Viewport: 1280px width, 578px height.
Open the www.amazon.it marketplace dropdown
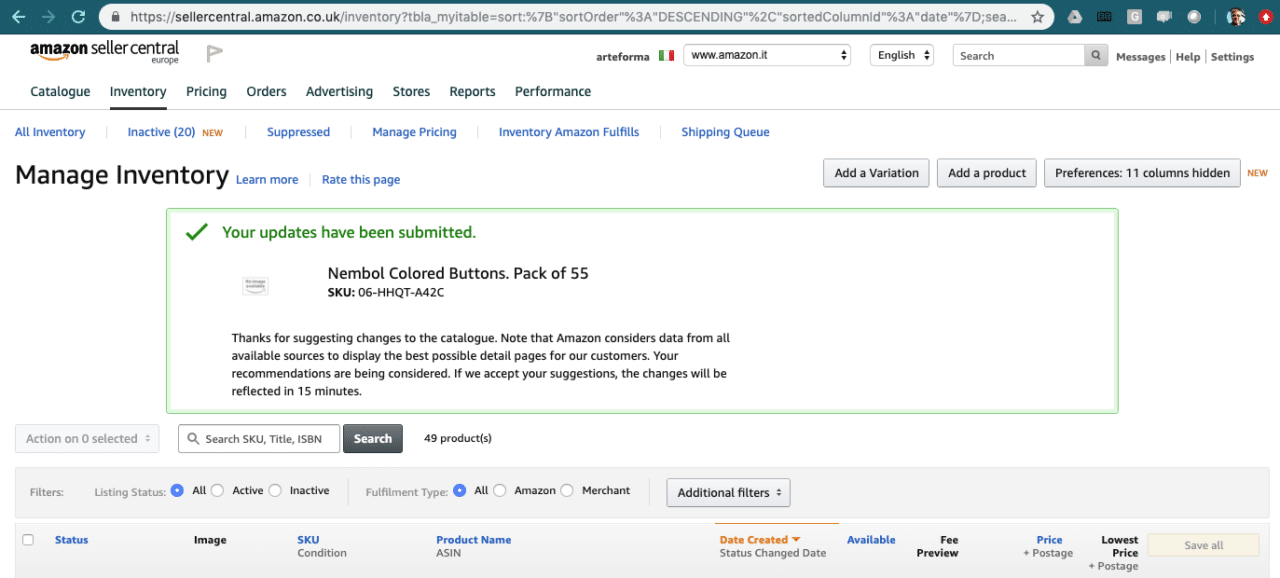(766, 55)
